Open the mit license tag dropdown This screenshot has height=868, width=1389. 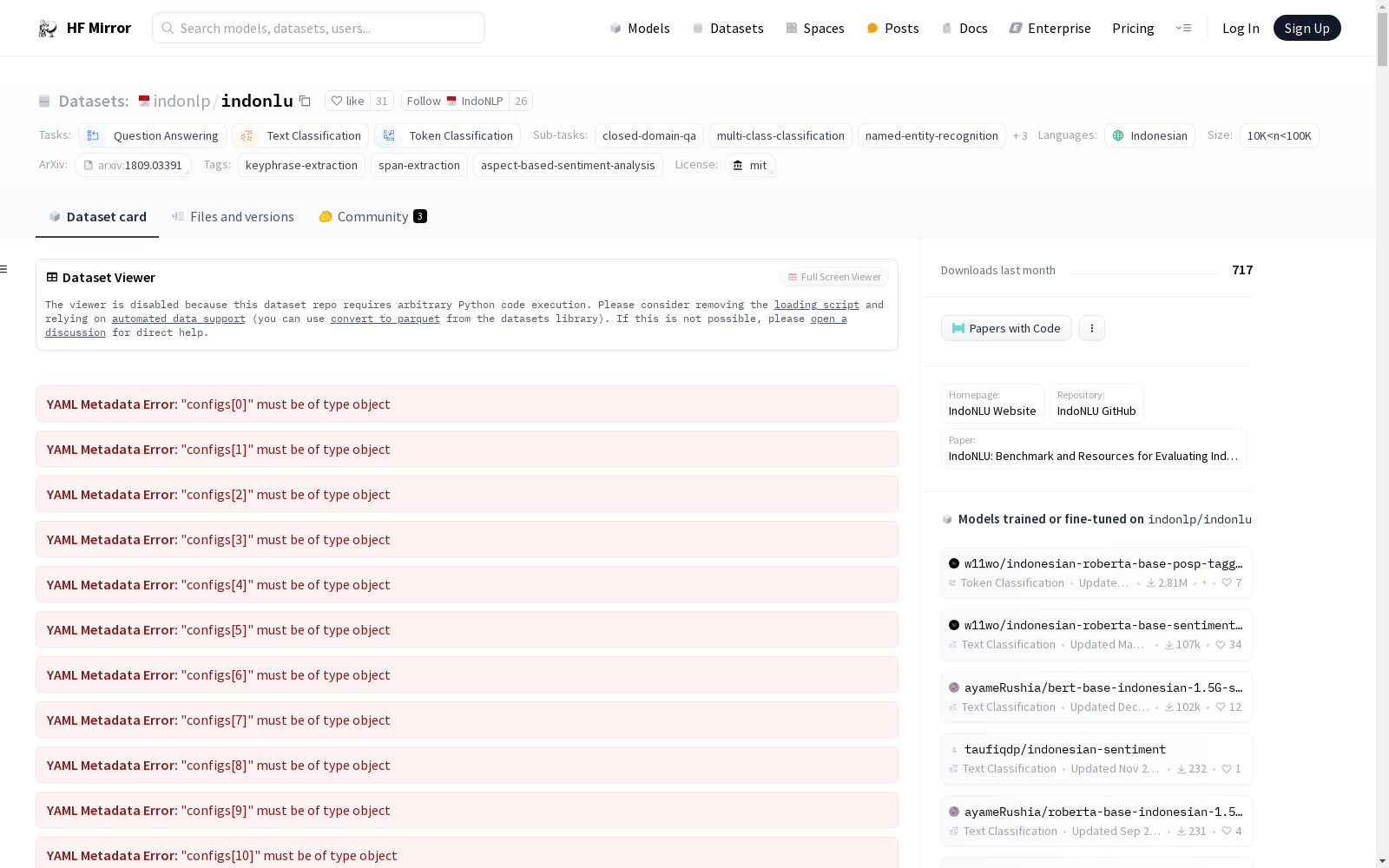750,165
